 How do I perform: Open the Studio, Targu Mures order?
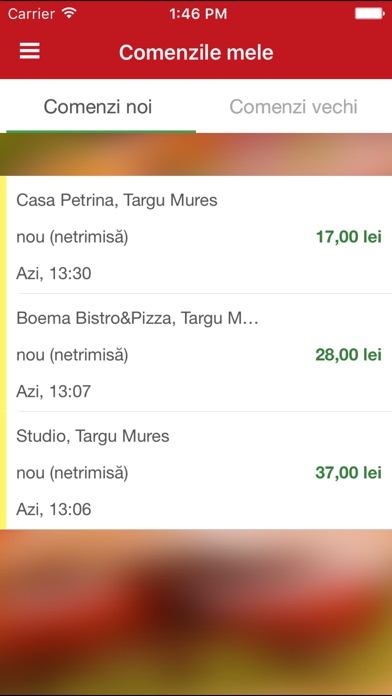point(199,471)
